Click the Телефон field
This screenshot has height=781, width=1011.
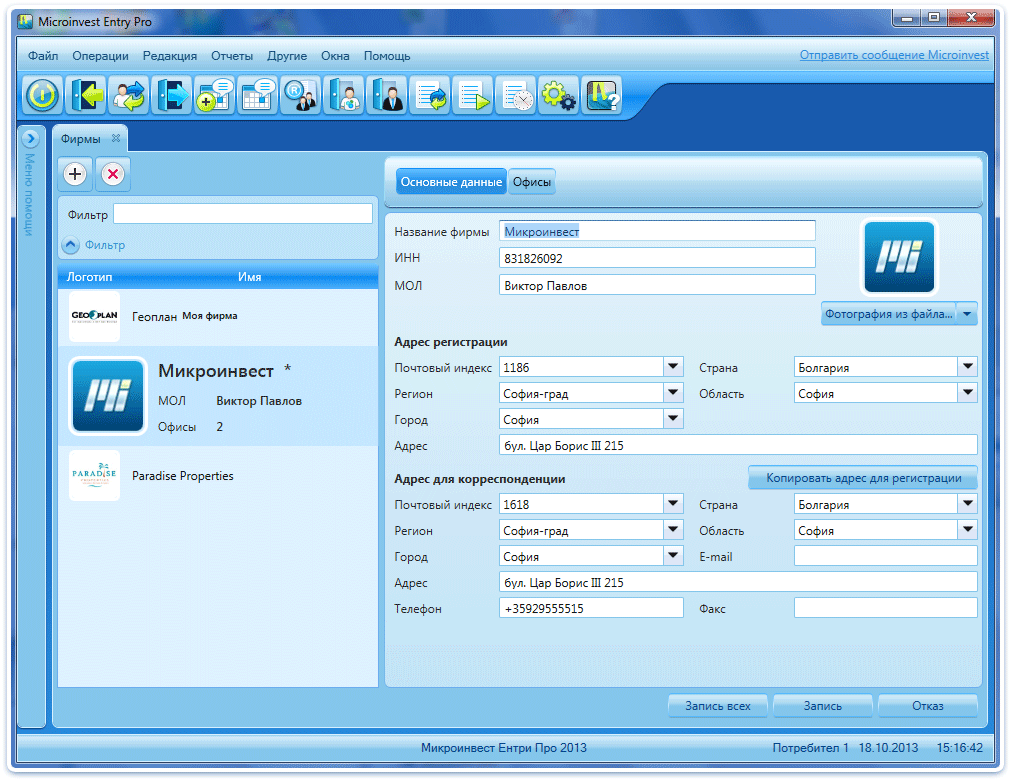[x=591, y=608]
